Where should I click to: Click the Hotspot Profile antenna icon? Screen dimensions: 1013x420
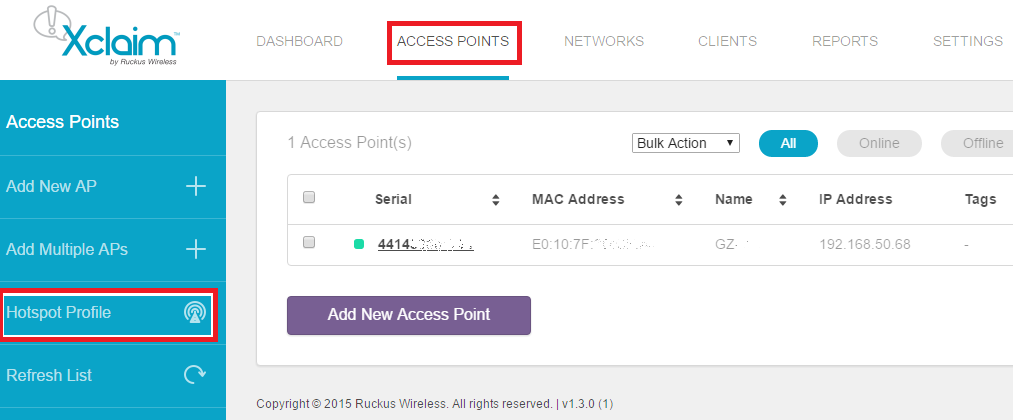point(195,313)
